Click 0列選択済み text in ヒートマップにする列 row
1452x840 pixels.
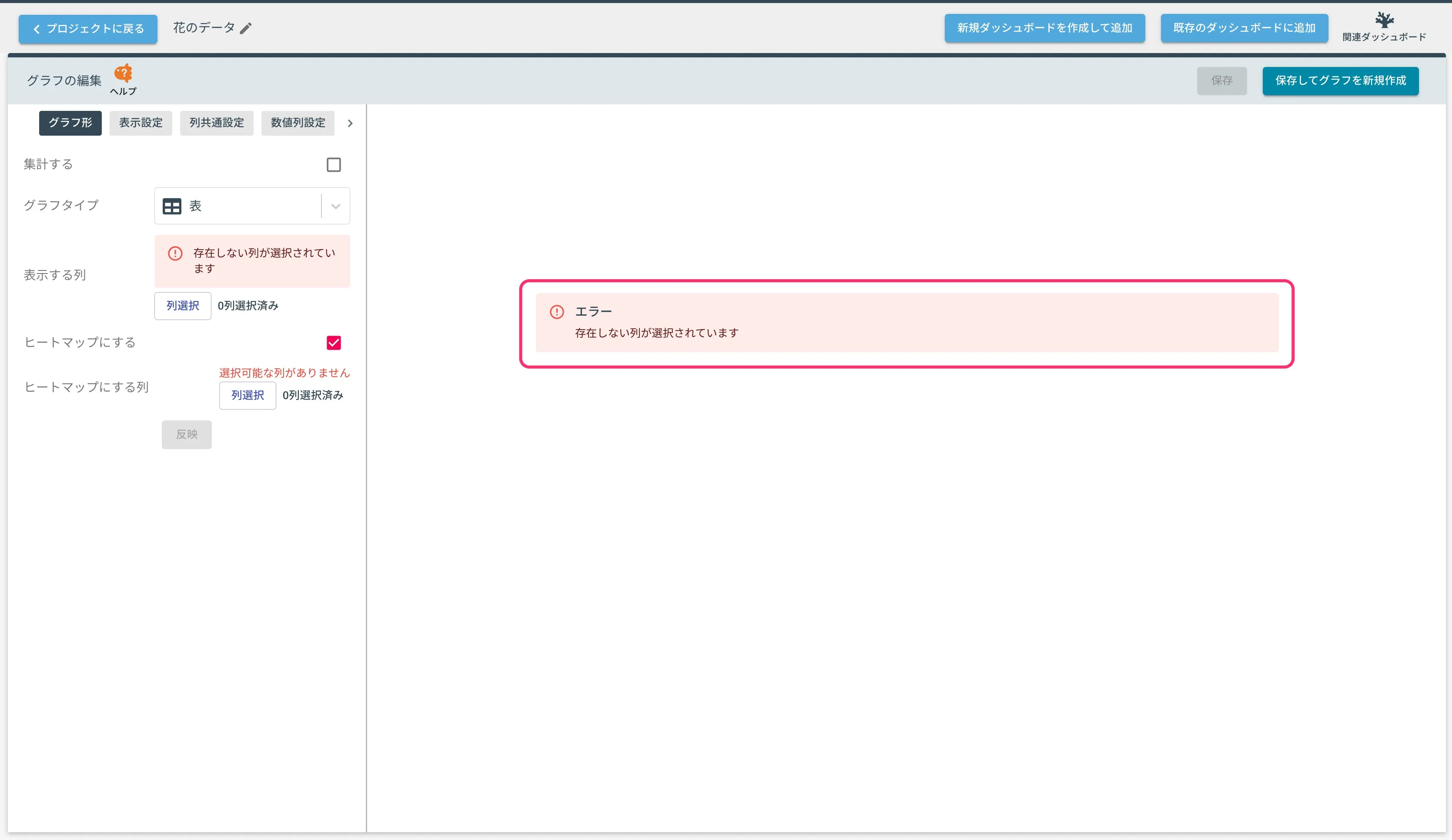[313, 396]
